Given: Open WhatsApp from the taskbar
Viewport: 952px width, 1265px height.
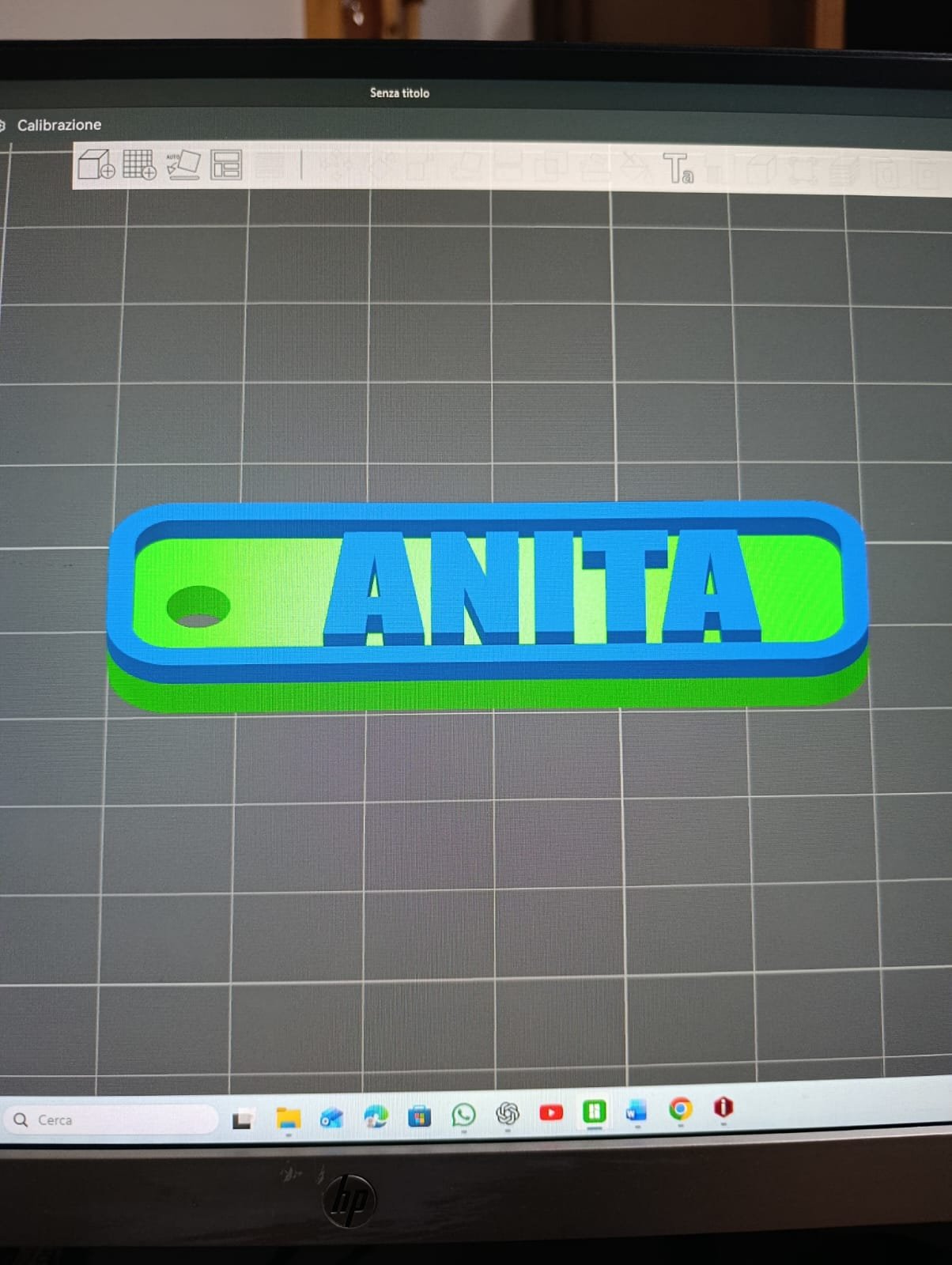Looking at the screenshot, I should click(464, 1115).
